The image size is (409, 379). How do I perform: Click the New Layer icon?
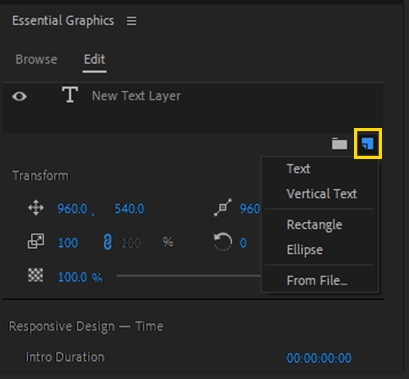point(368,144)
